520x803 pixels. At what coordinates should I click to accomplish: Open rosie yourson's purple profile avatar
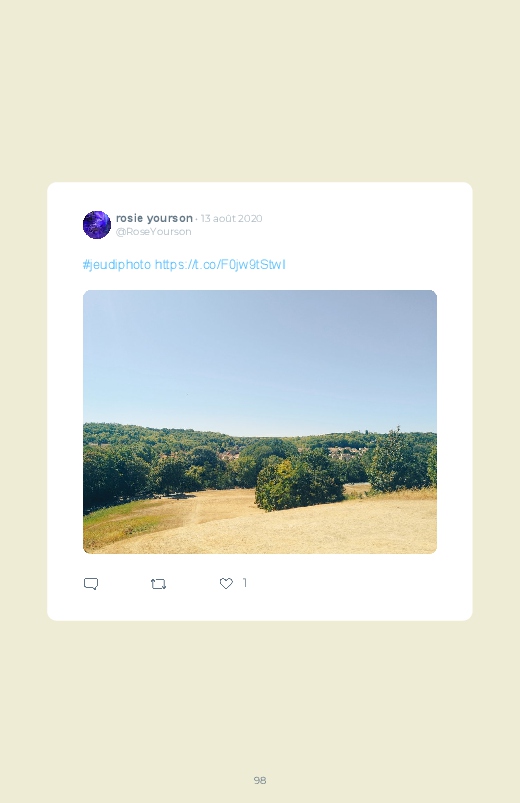click(97, 225)
